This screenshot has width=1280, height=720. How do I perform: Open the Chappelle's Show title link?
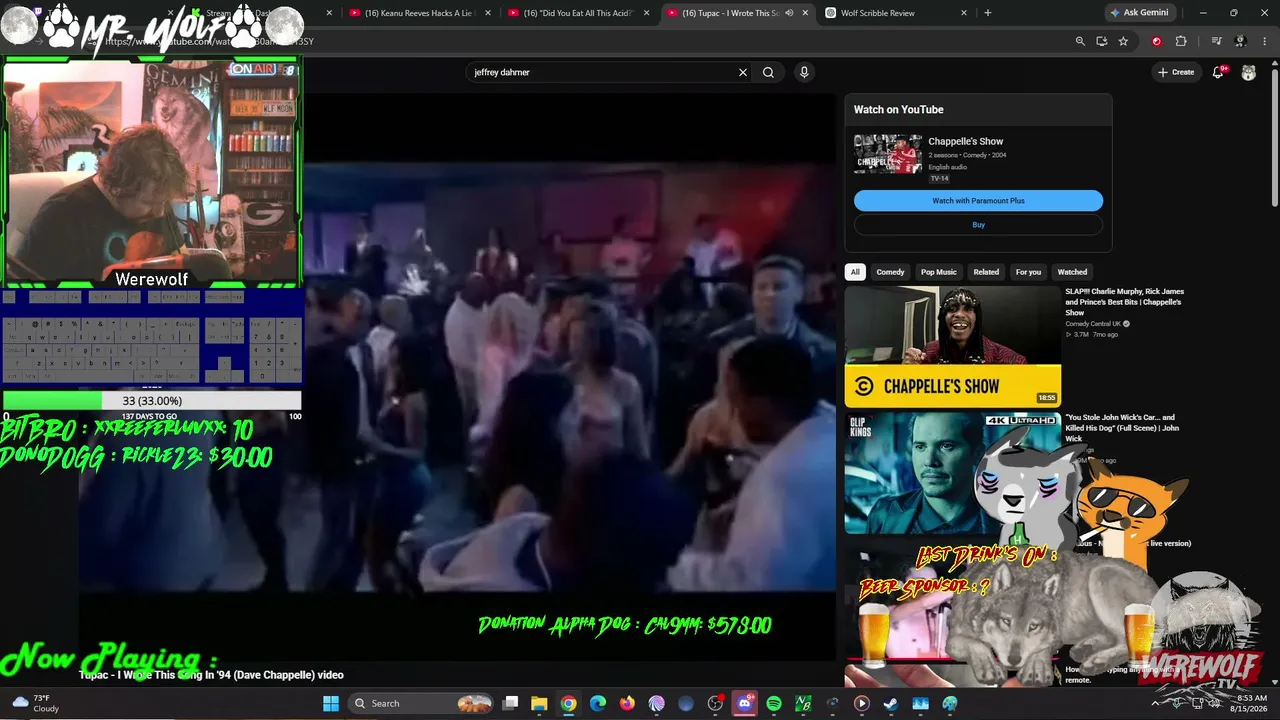(965, 141)
